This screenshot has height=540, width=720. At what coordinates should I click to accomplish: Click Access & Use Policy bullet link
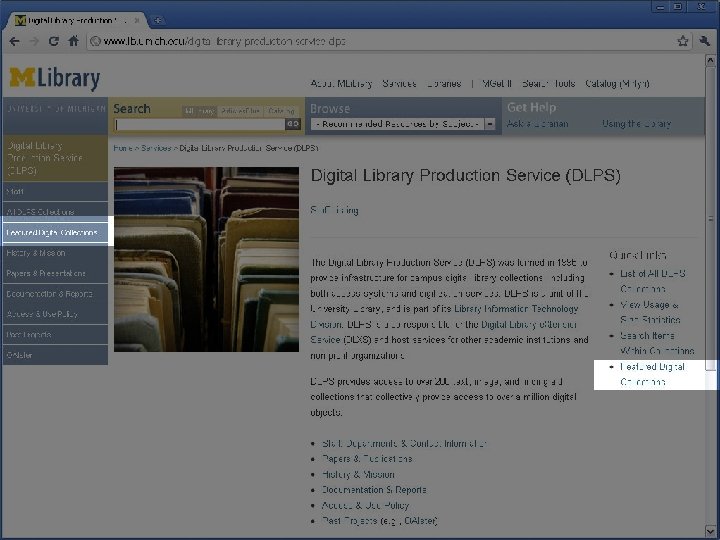tap(366, 506)
